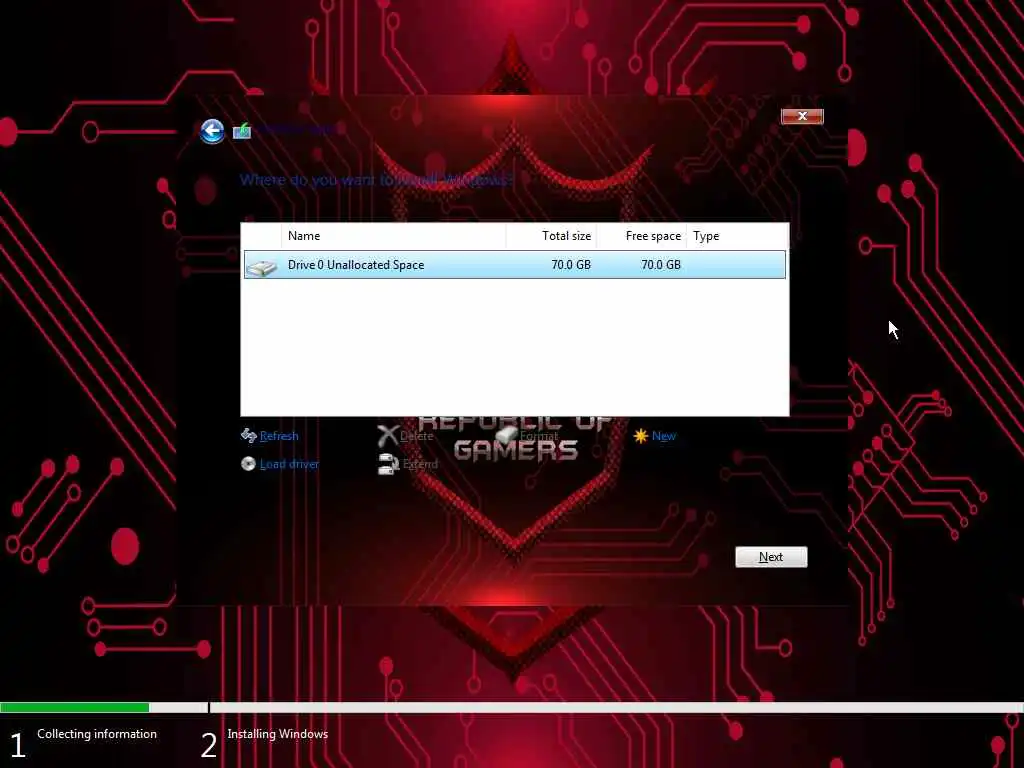Click the Format partition link

coord(539,436)
